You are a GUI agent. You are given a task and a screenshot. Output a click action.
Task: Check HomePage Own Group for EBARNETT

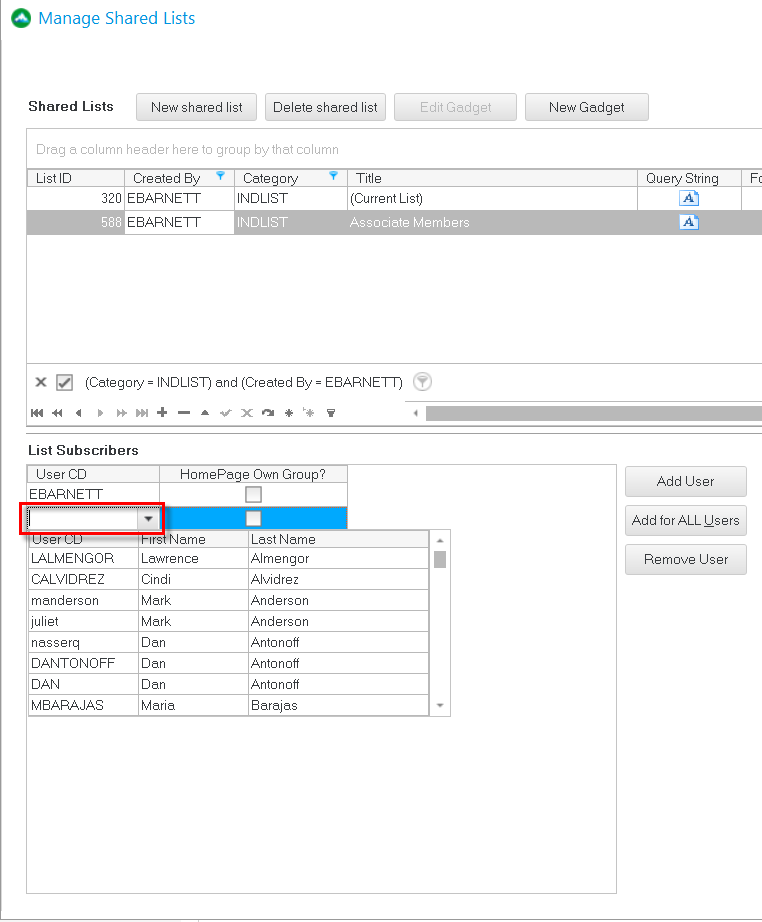tap(253, 495)
